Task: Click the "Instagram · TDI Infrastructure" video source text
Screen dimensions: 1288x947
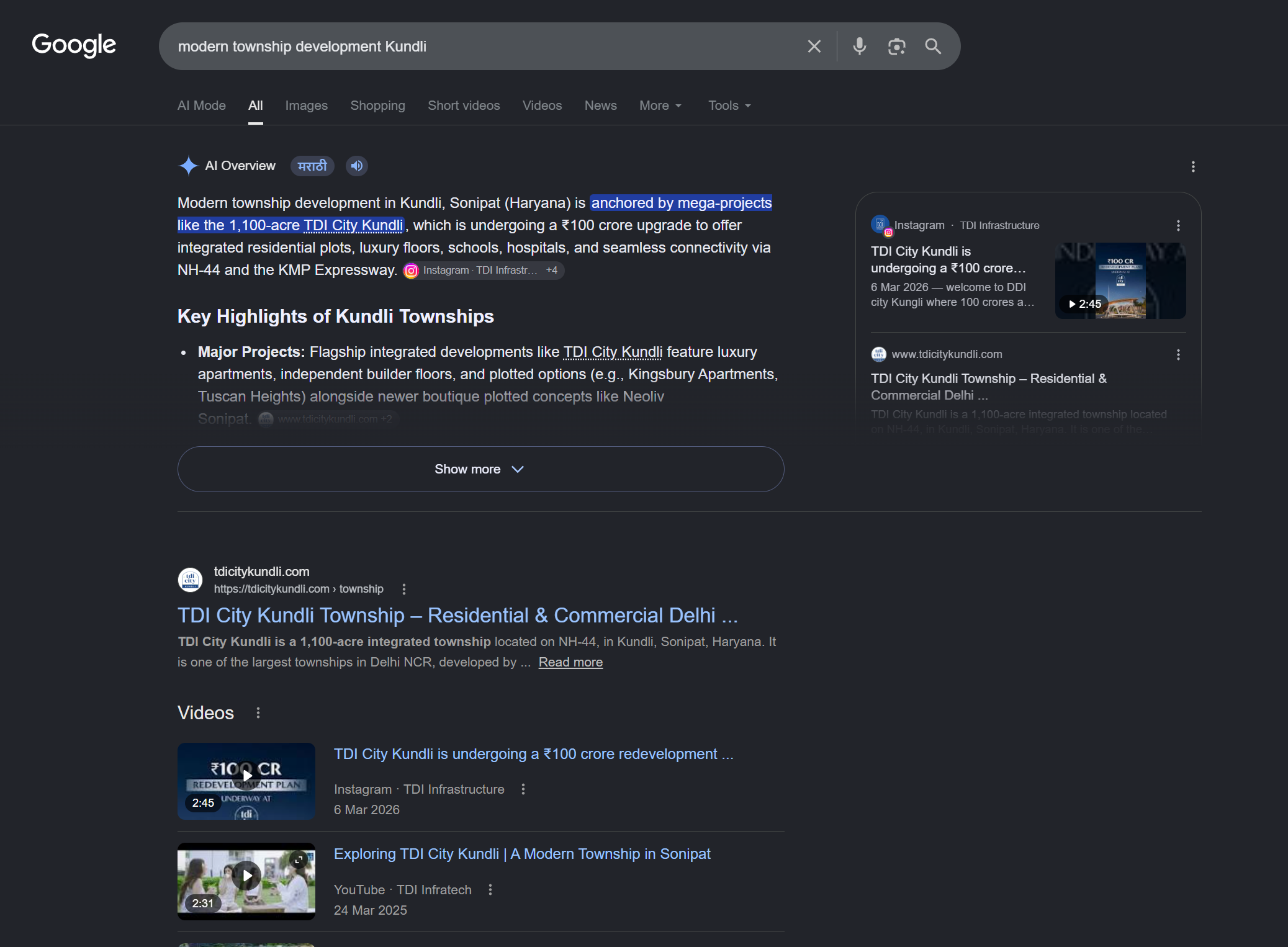Action: 419,789
